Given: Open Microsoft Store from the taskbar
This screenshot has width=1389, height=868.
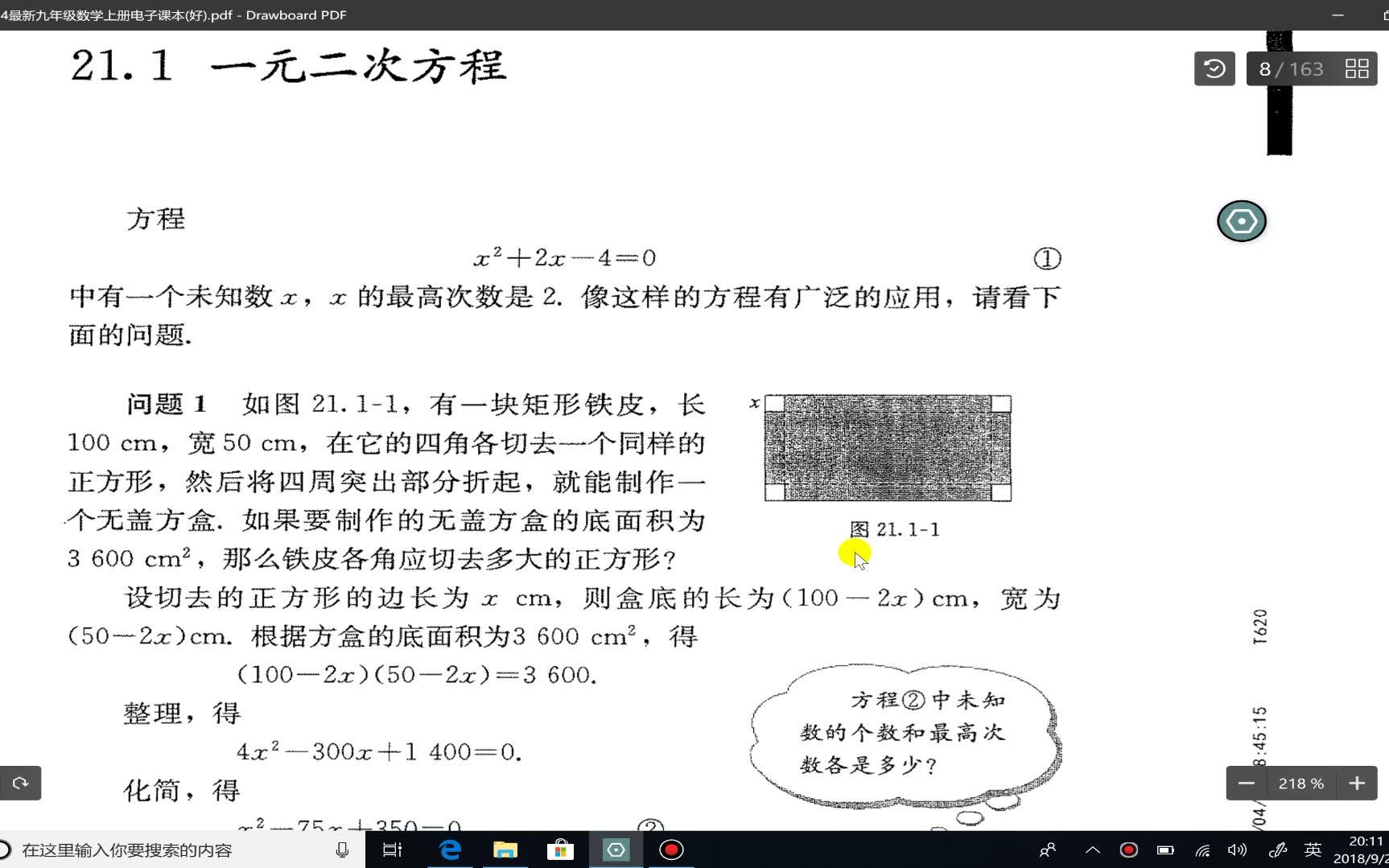Looking at the screenshot, I should [x=561, y=849].
